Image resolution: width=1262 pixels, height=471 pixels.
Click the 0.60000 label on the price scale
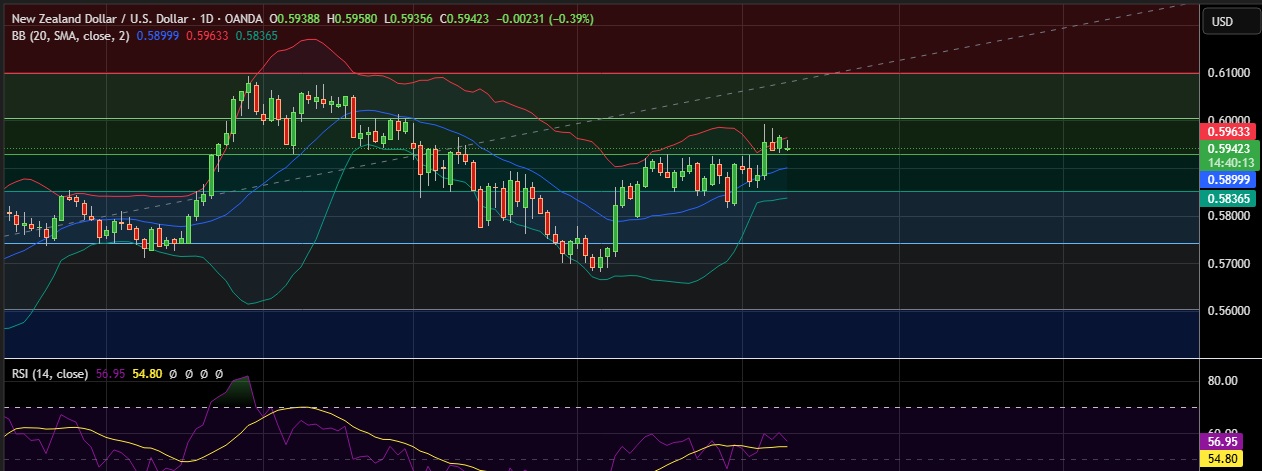coord(1228,119)
